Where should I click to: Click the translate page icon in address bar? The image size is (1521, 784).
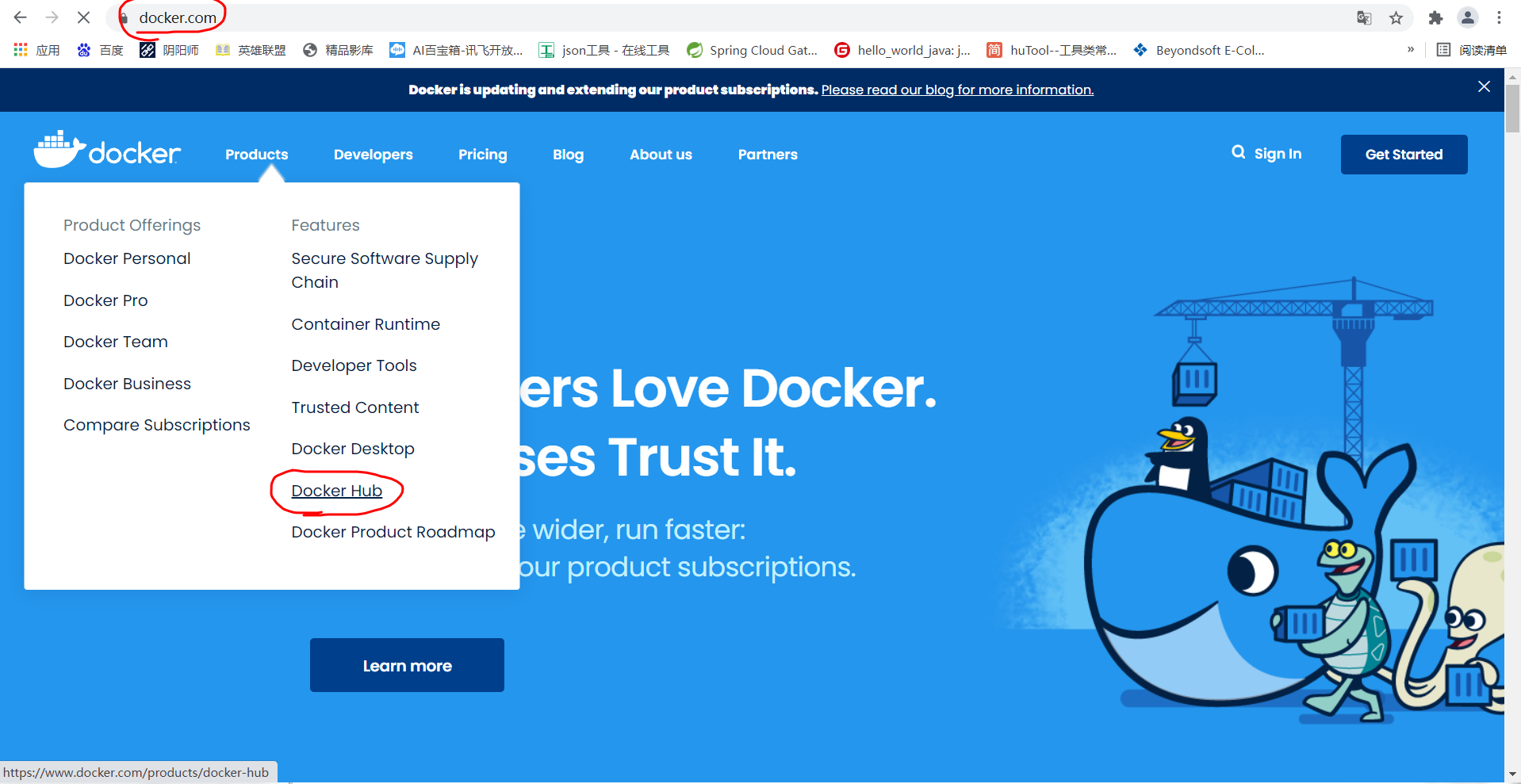[1364, 17]
